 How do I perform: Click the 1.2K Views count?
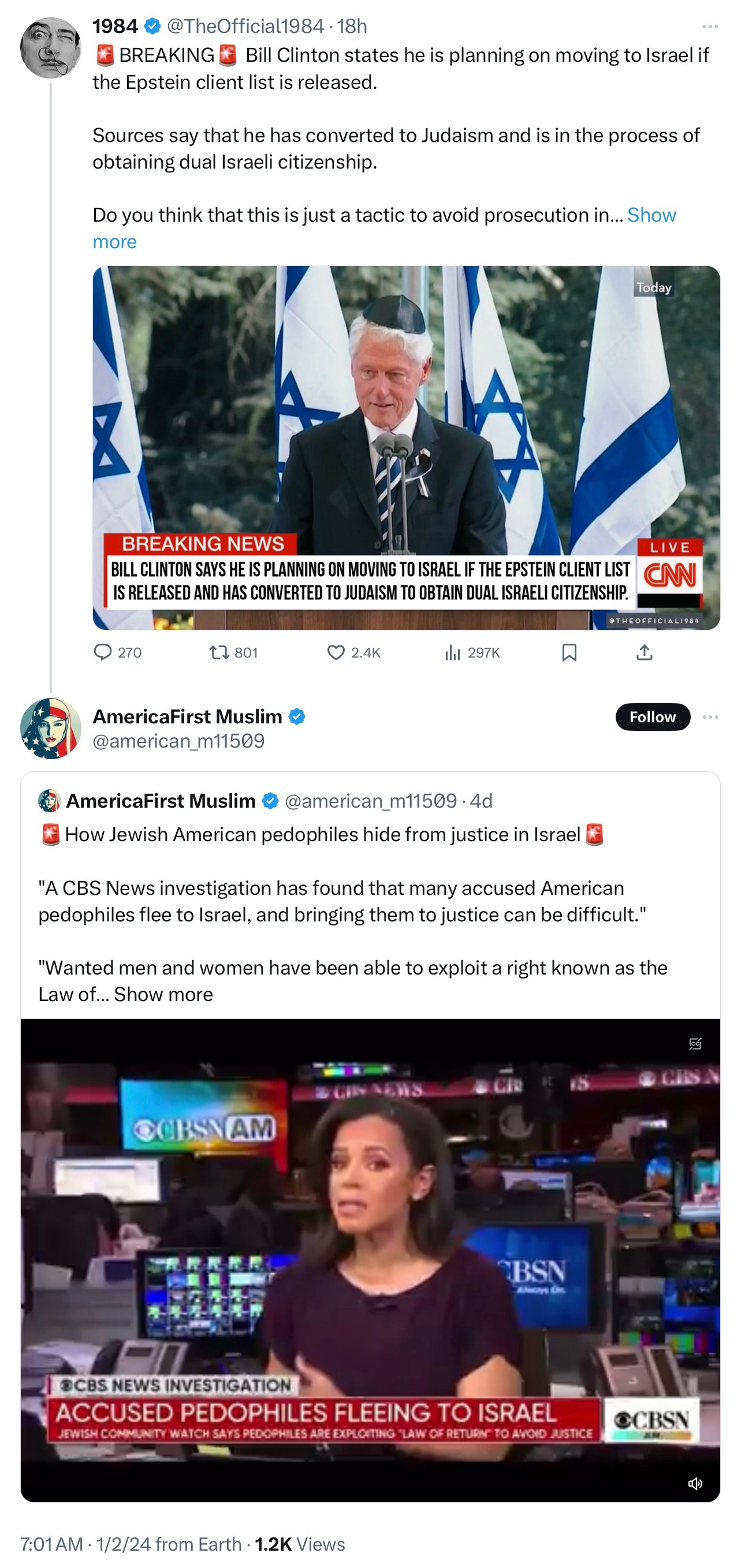[x=300, y=1544]
